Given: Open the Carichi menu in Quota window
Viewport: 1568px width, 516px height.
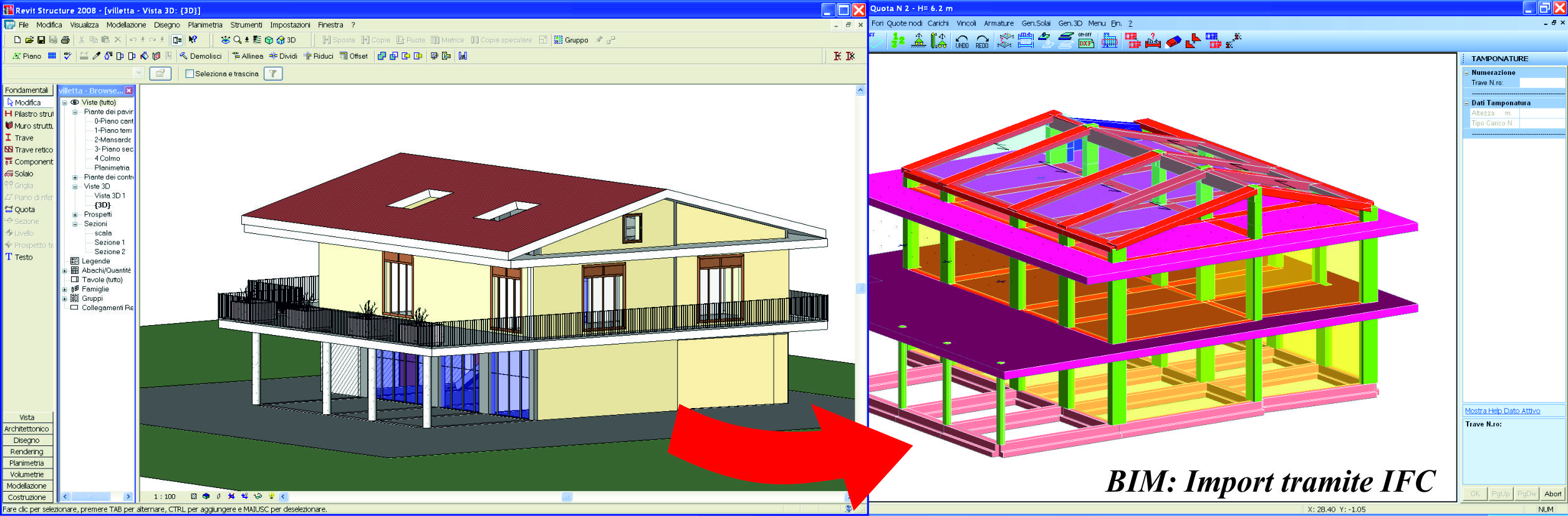Looking at the screenshot, I should pyautogui.click(x=938, y=24).
